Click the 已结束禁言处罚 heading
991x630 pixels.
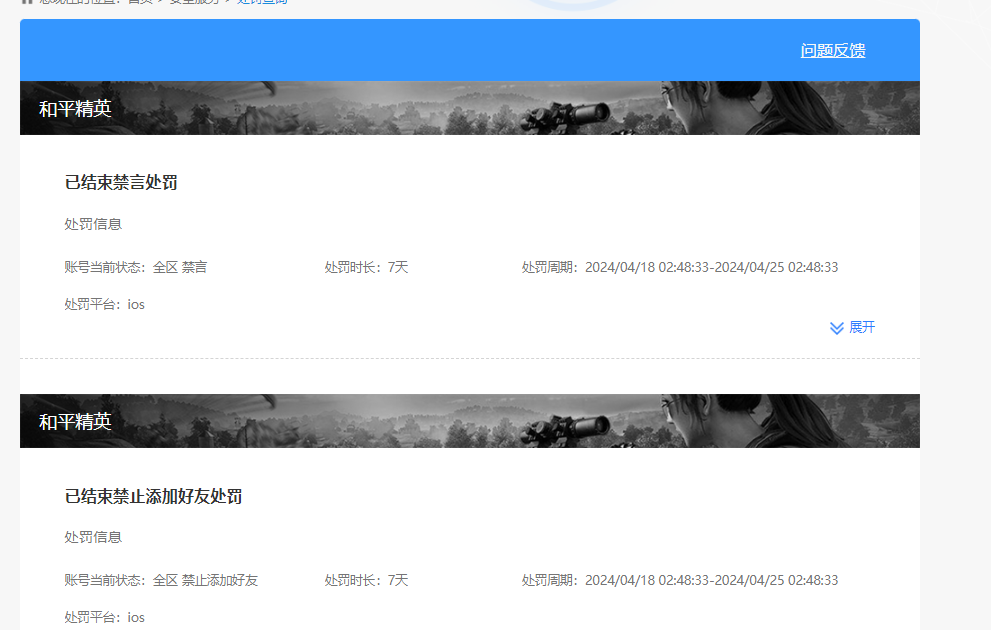(121, 183)
